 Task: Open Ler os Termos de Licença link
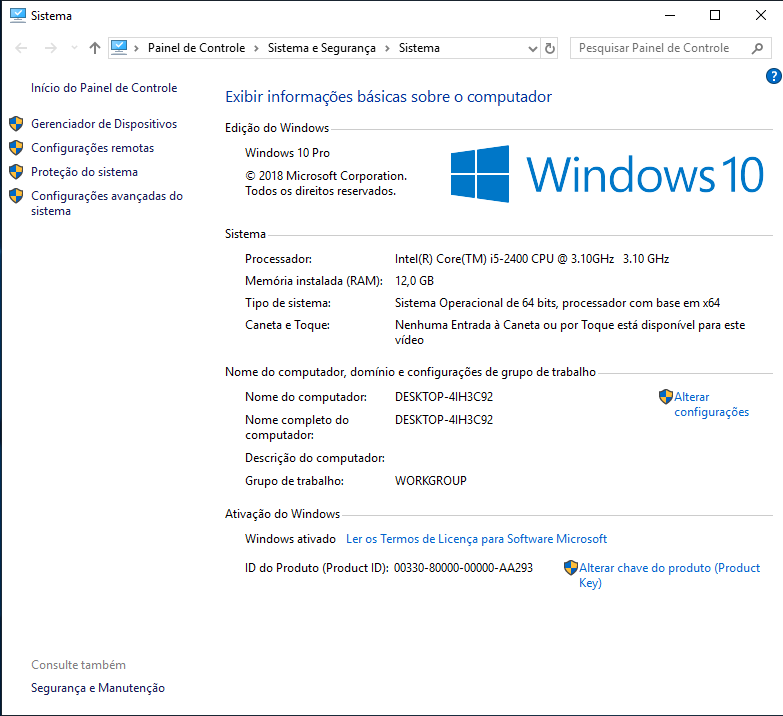tap(476, 539)
